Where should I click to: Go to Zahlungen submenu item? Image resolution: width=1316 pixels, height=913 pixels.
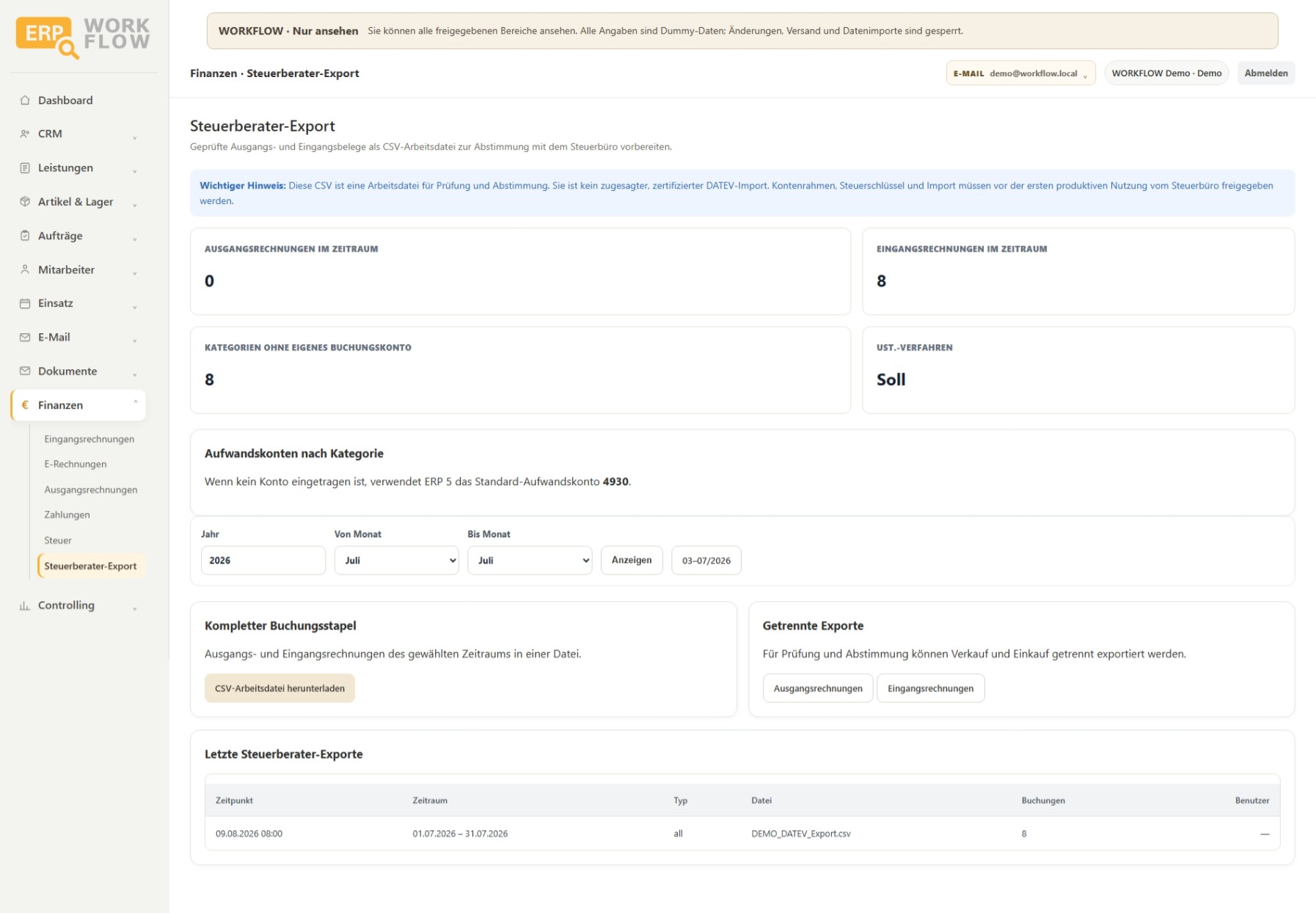[67, 514]
